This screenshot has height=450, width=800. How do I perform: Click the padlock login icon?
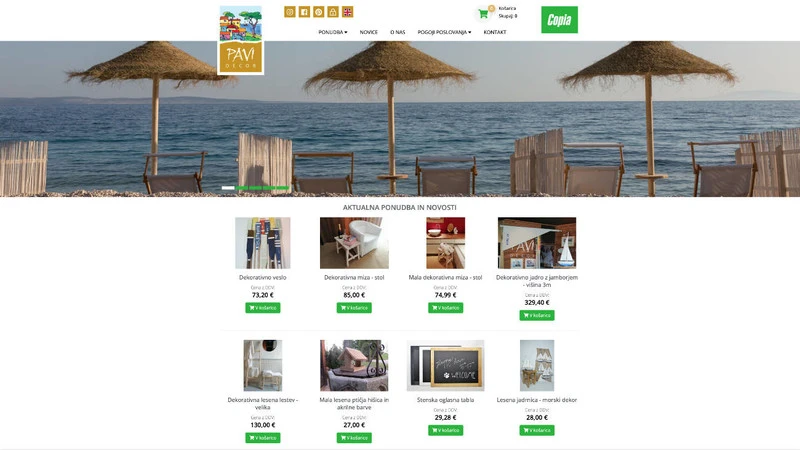pyautogui.click(x=333, y=12)
